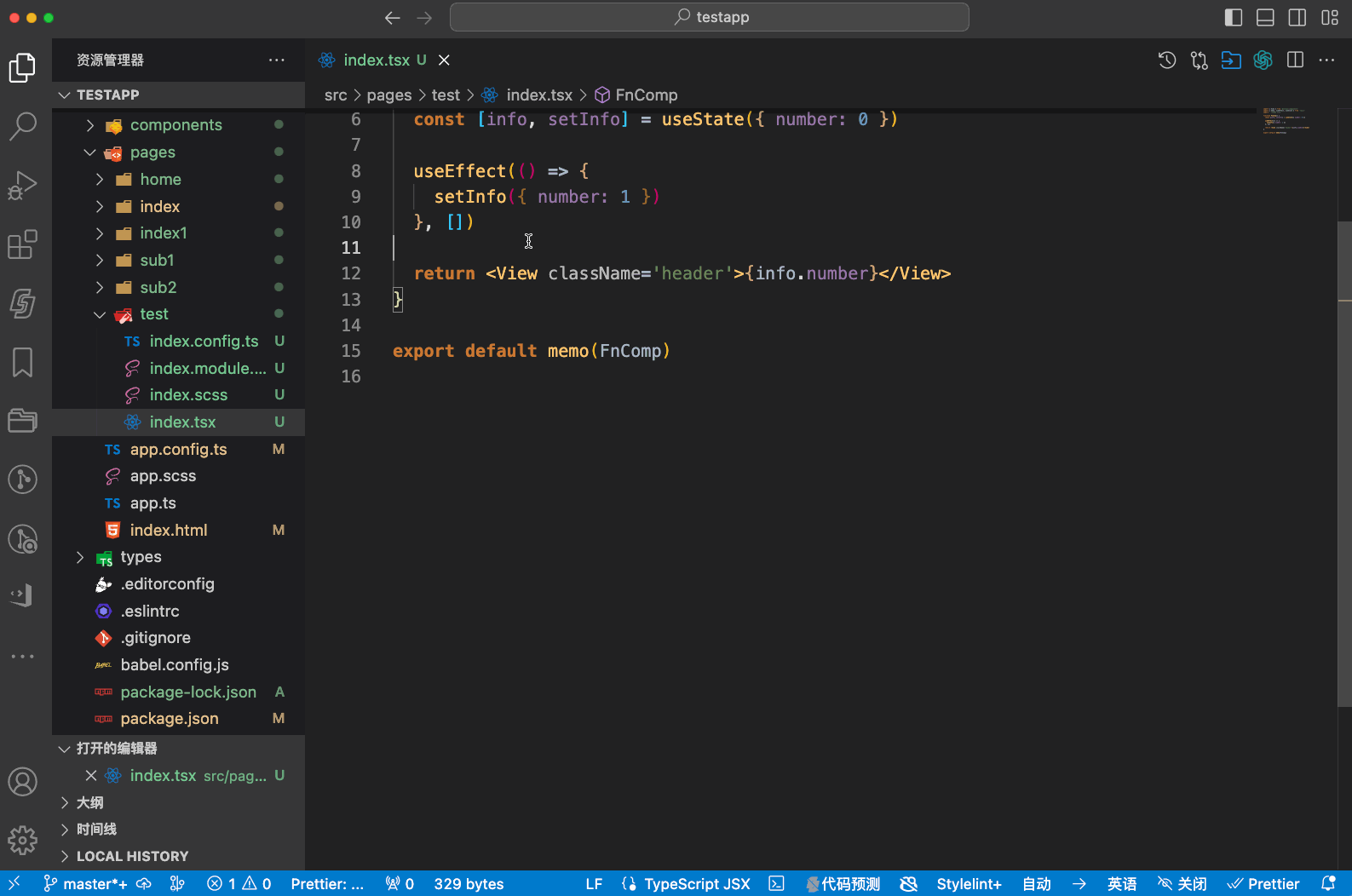The width and height of the screenshot is (1352, 896).
Task: Open index.scss in test folder
Action: point(179,395)
